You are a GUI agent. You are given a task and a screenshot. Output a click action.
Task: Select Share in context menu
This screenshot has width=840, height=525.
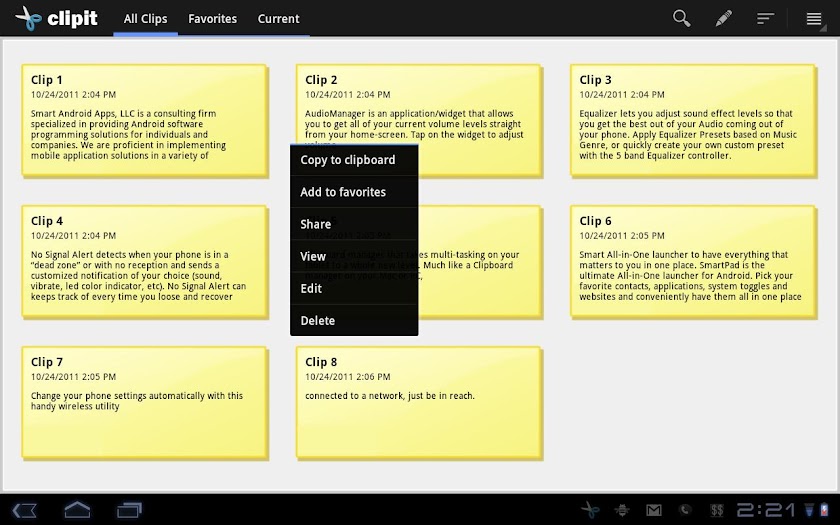point(354,224)
